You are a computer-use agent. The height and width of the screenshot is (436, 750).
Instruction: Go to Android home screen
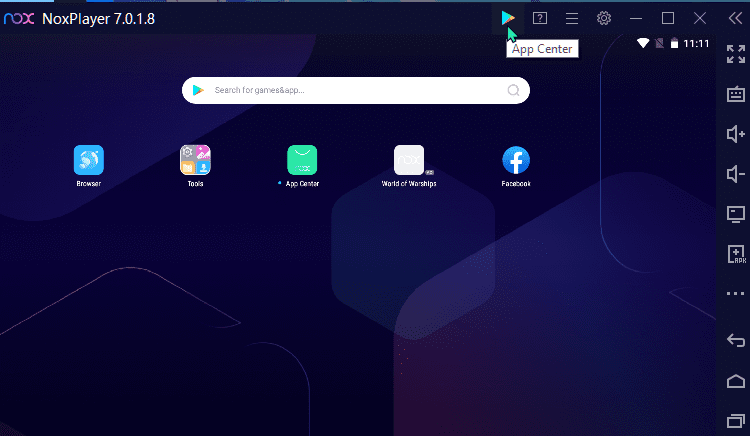click(x=736, y=381)
